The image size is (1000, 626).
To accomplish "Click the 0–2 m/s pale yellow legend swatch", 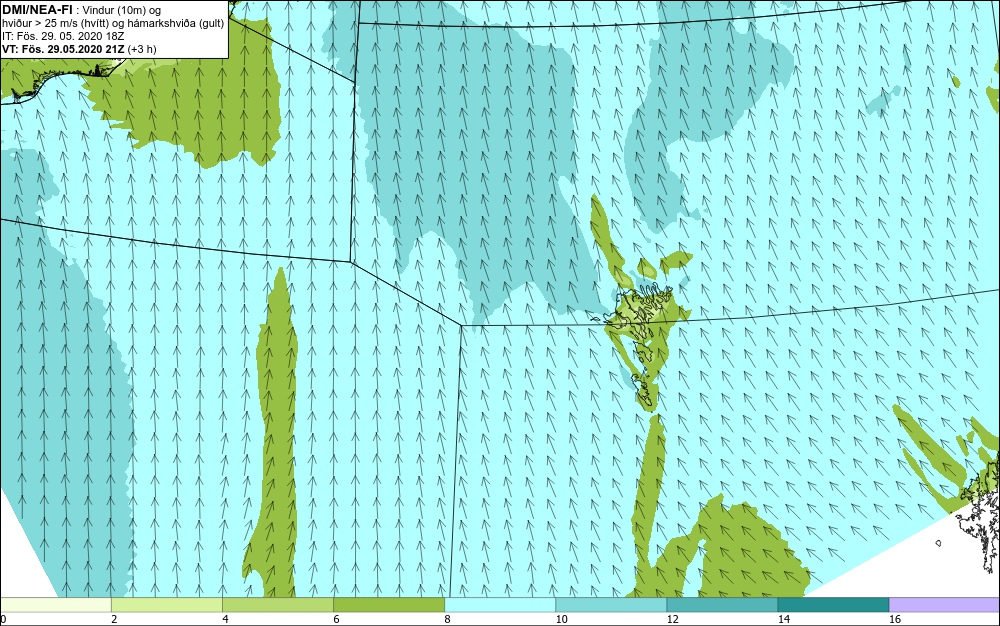I will (56, 605).
